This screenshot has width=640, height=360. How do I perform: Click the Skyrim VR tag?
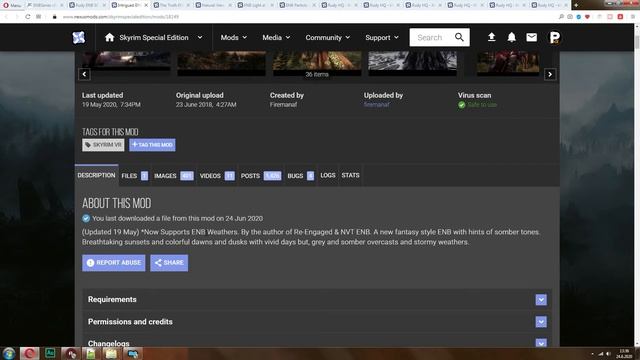(103, 145)
